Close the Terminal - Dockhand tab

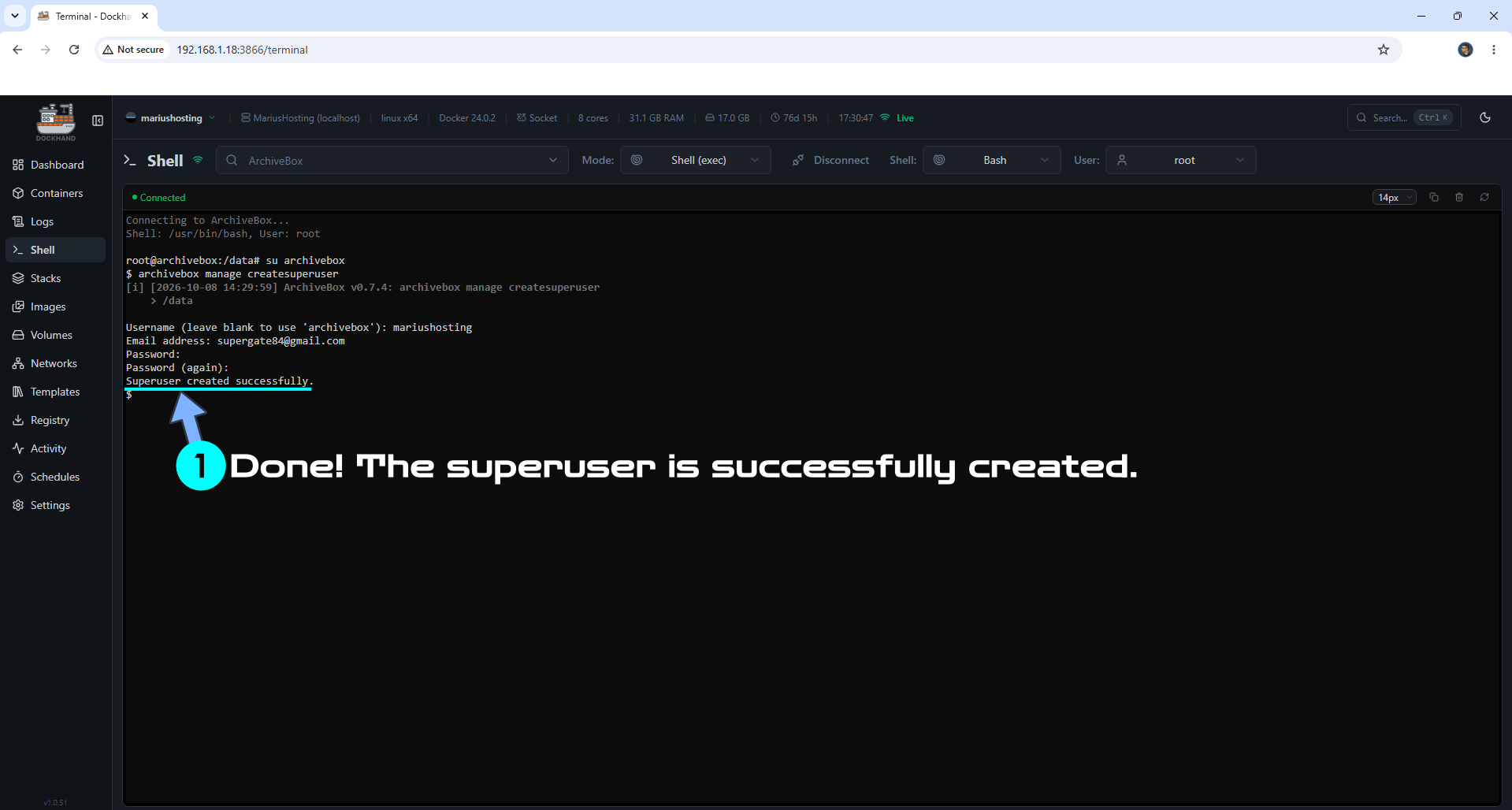[145, 16]
